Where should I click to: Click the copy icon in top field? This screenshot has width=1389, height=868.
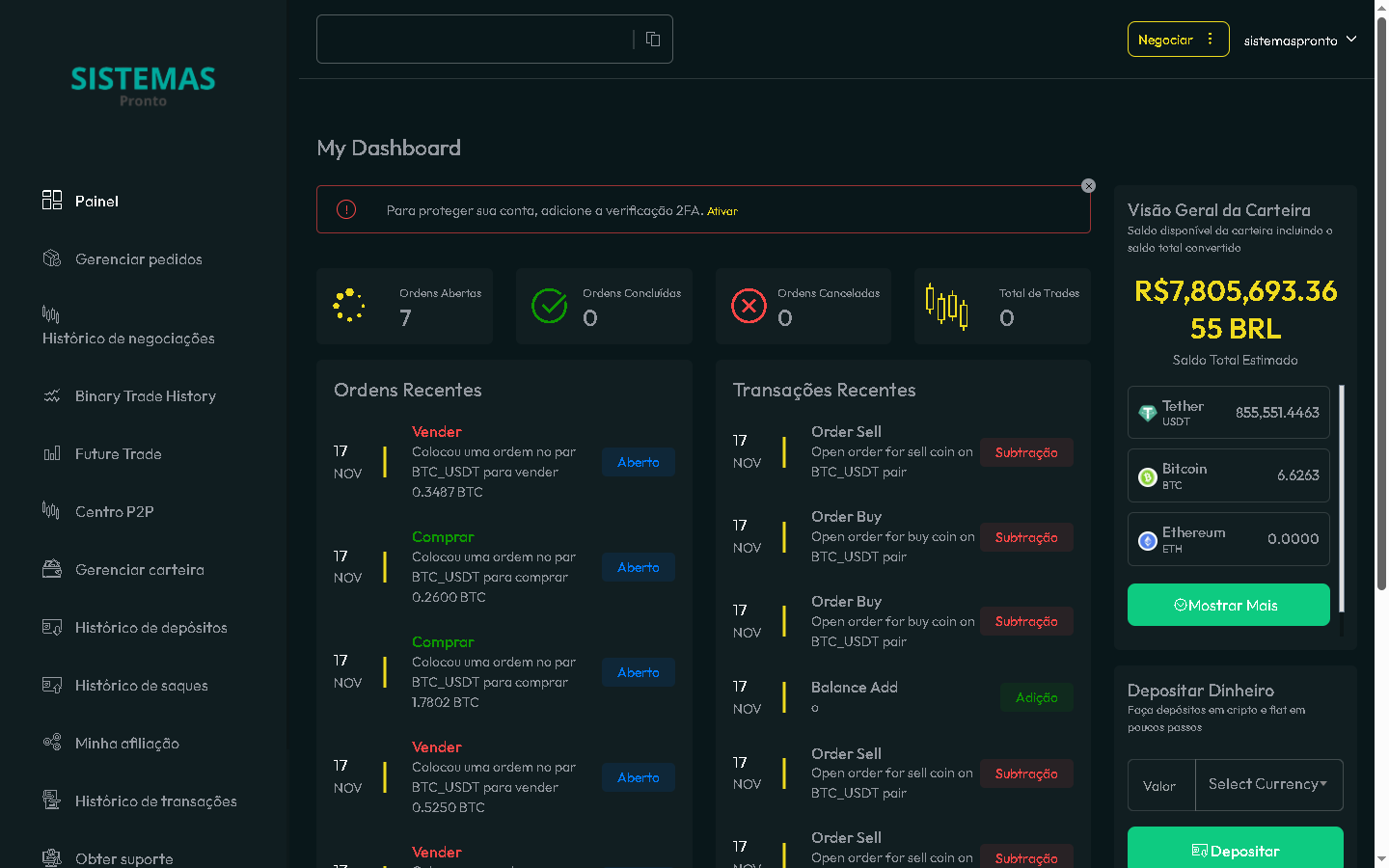click(653, 39)
